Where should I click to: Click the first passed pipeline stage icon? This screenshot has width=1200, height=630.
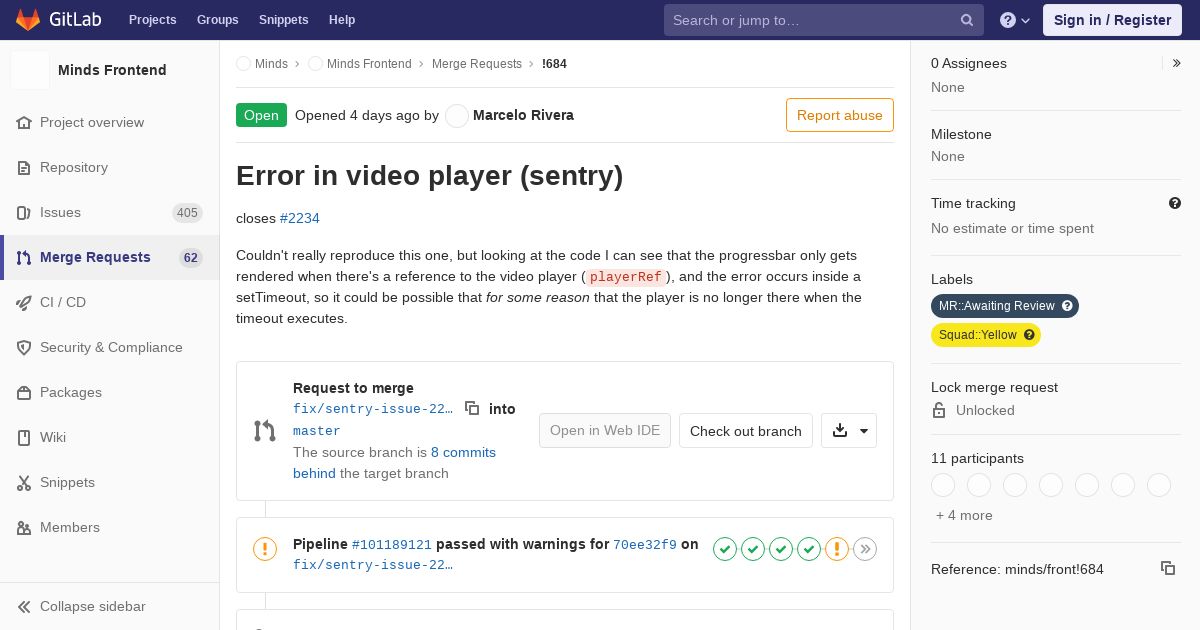pyautogui.click(x=725, y=549)
